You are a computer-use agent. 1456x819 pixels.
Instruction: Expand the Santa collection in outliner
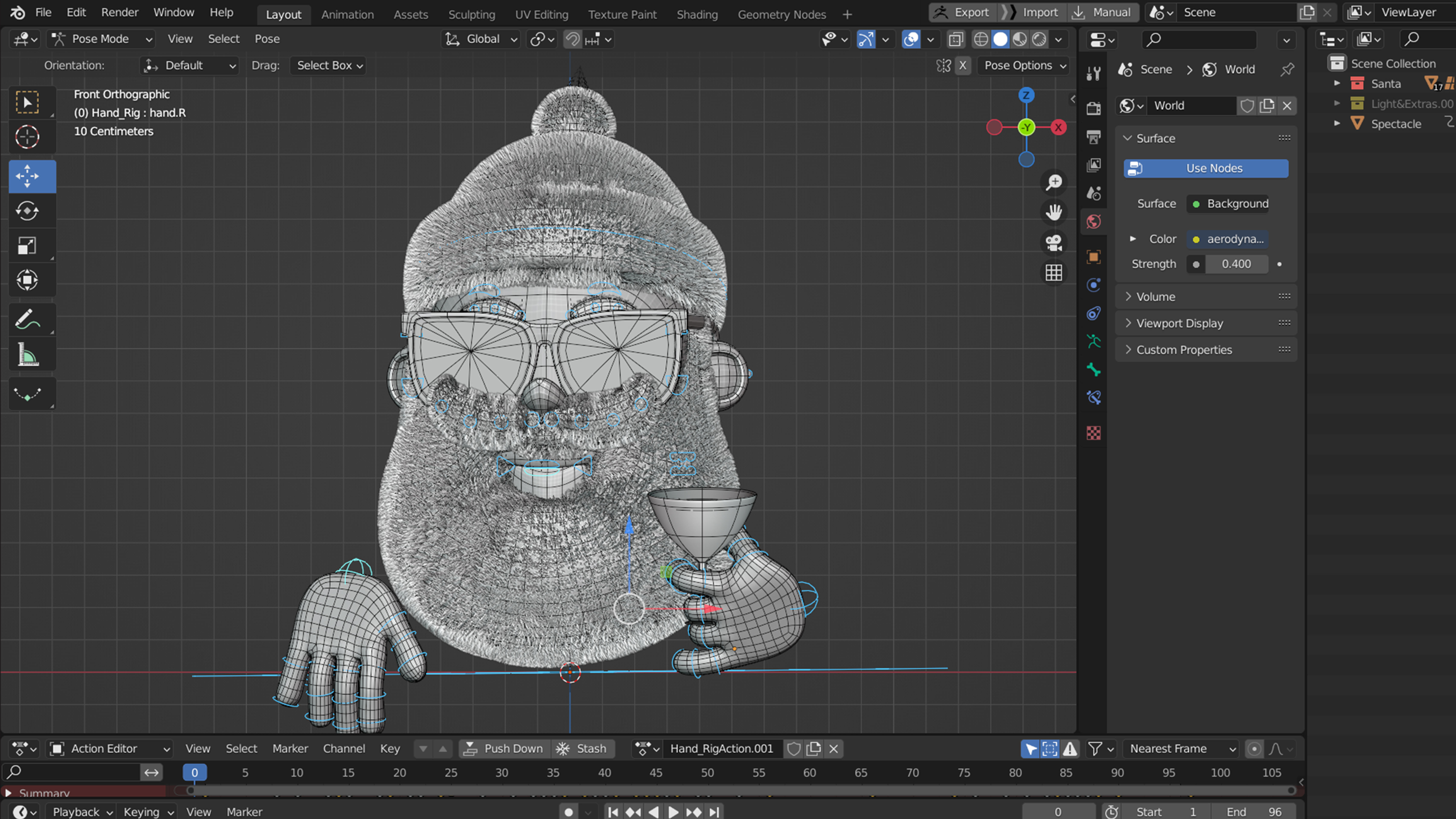(1337, 84)
